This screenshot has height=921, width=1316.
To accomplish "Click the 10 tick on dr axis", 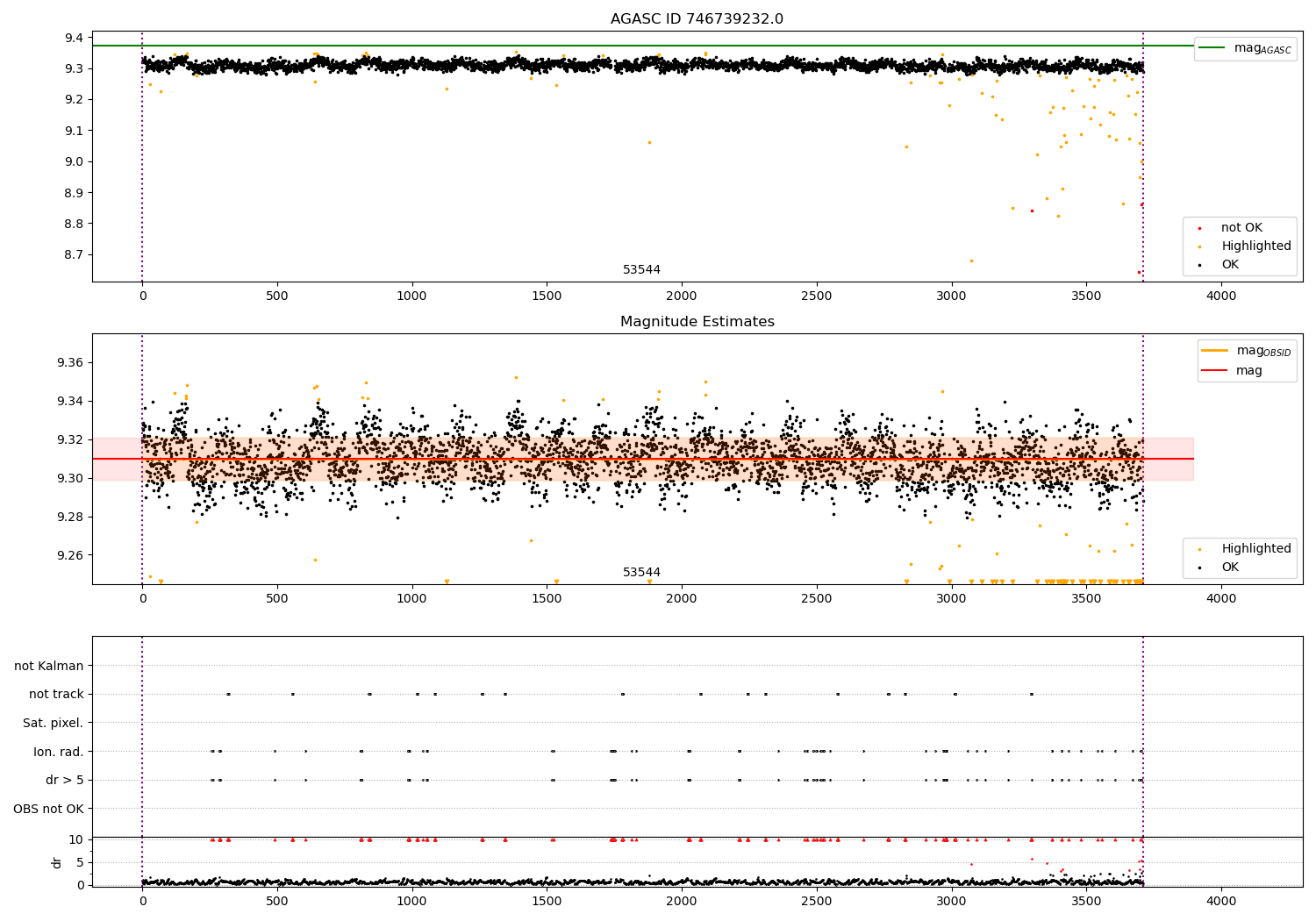I will (x=76, y=839).
